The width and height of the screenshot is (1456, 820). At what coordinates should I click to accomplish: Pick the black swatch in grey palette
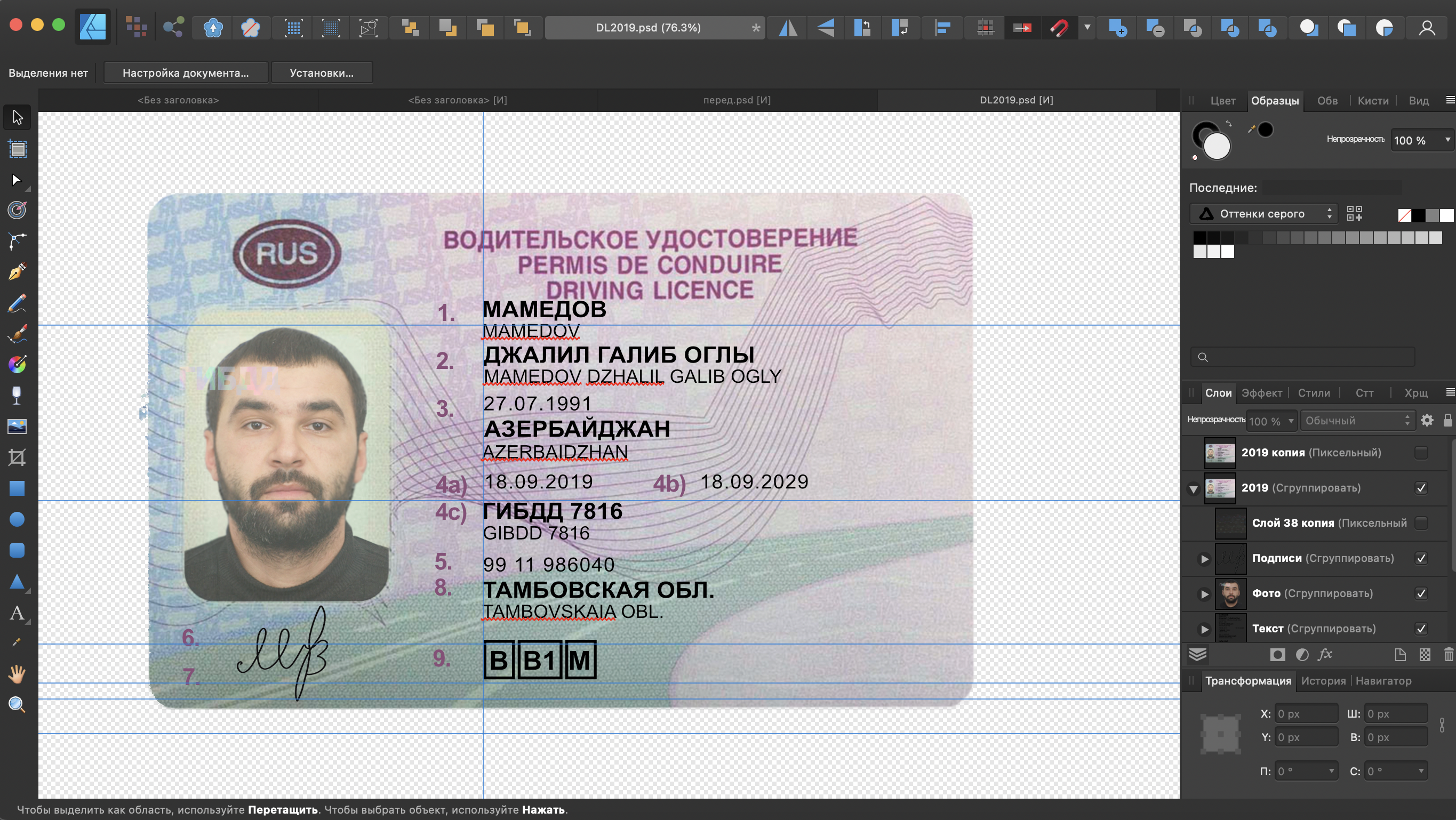[x=1199, y=238]
